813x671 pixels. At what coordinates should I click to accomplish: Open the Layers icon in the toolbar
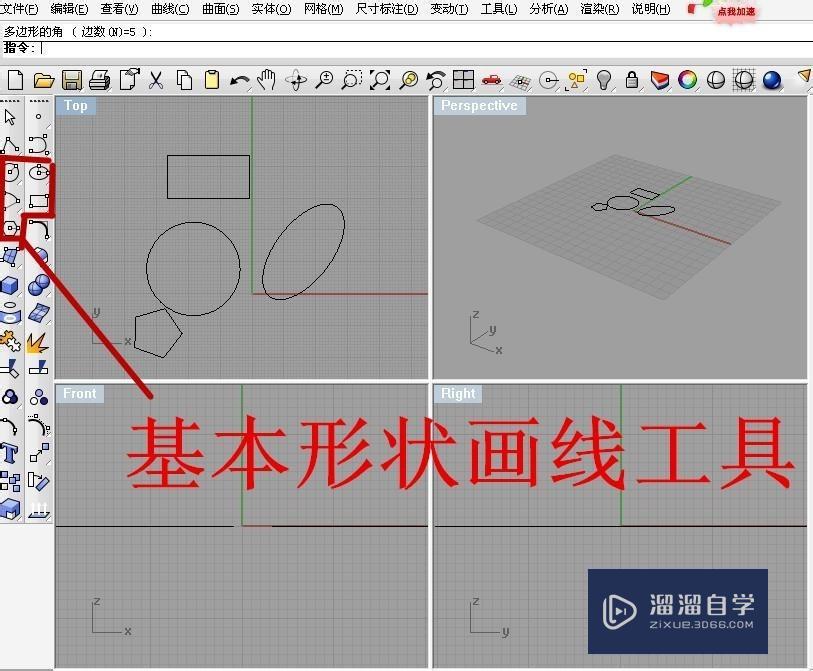[660, 80]
